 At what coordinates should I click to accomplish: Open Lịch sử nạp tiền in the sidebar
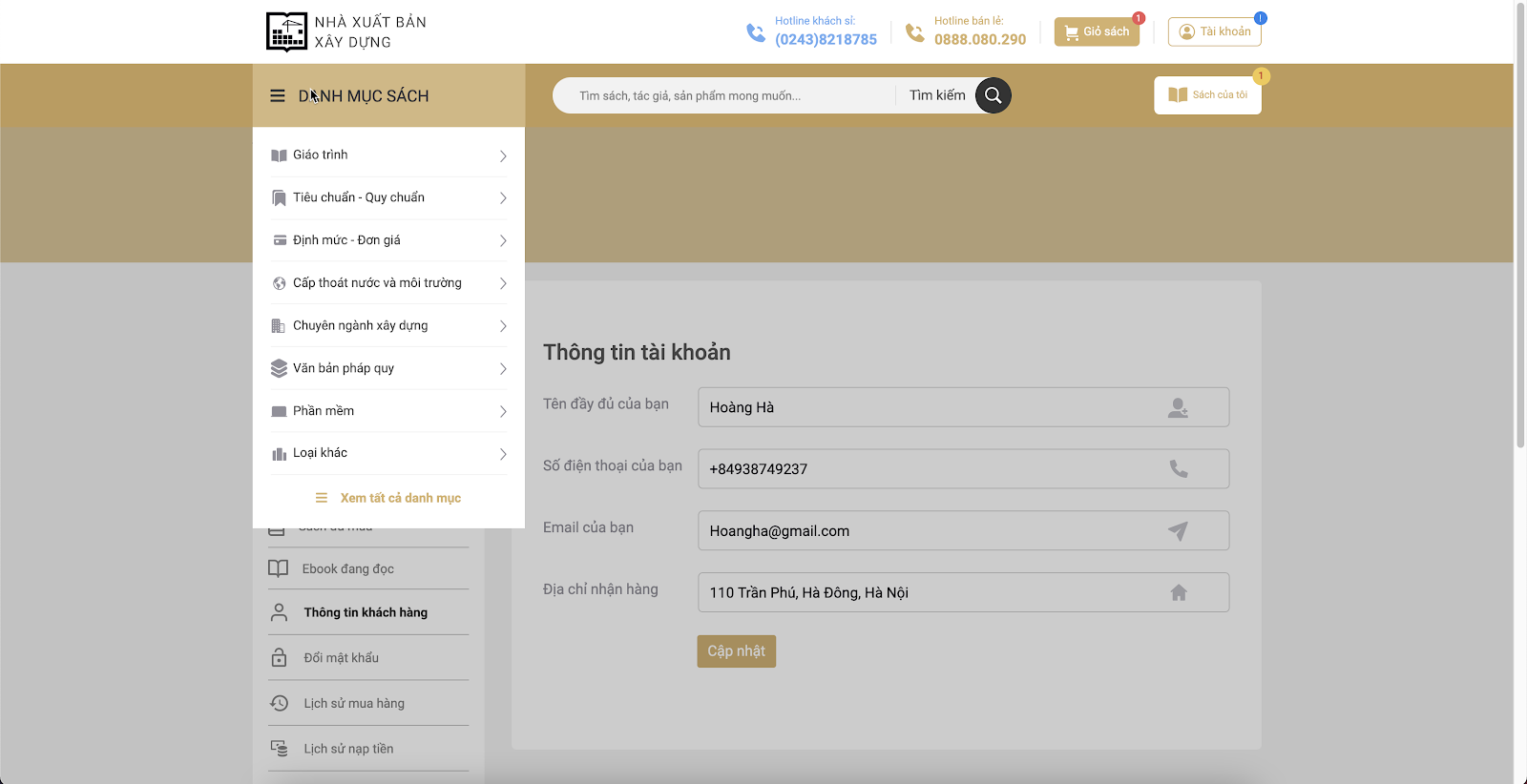368,749
